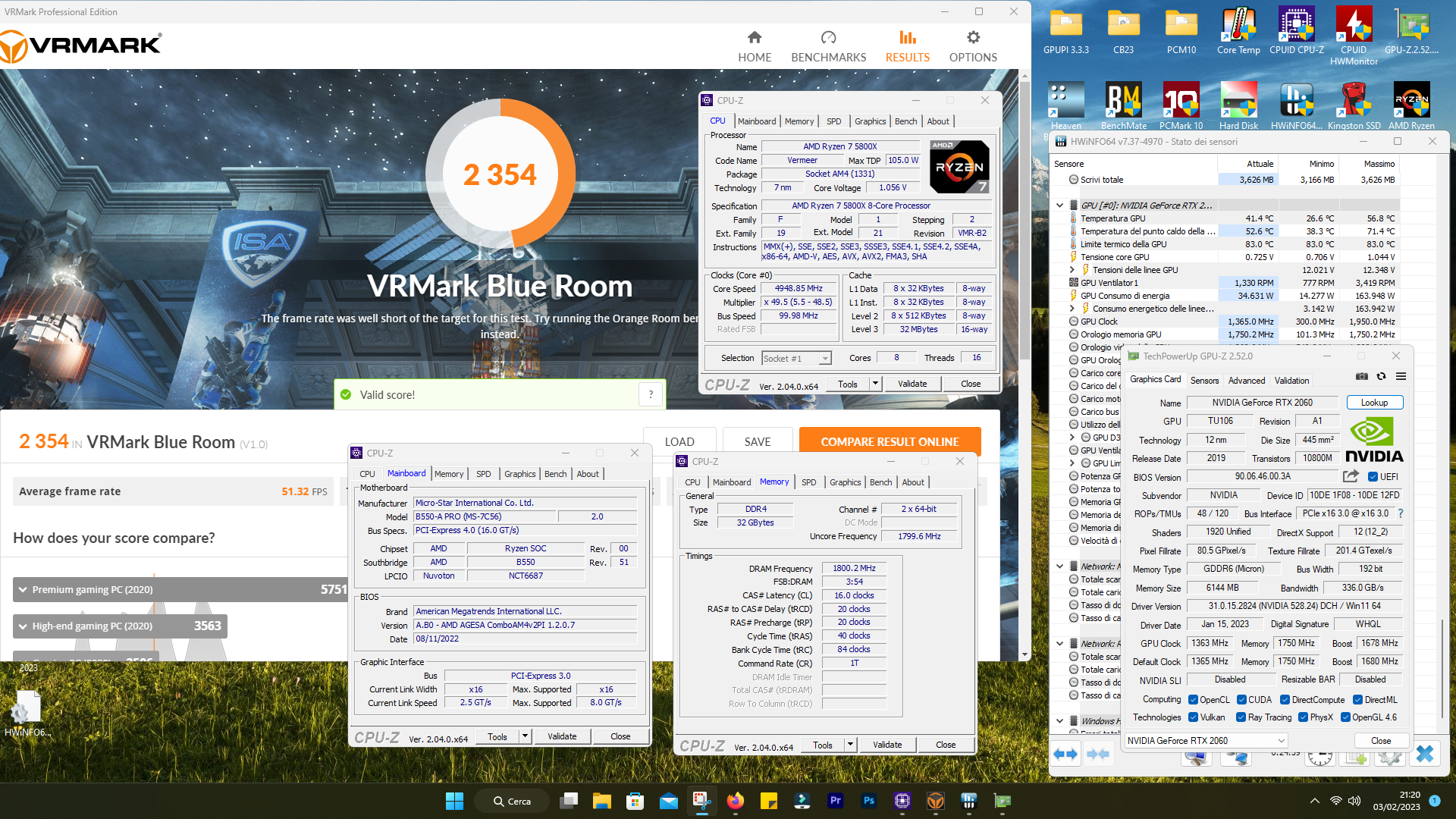This screenshot has width=1456, height=819.
Task: Expand the Tensioni delle linee GPU row
Action: [x=1072, y=269]
